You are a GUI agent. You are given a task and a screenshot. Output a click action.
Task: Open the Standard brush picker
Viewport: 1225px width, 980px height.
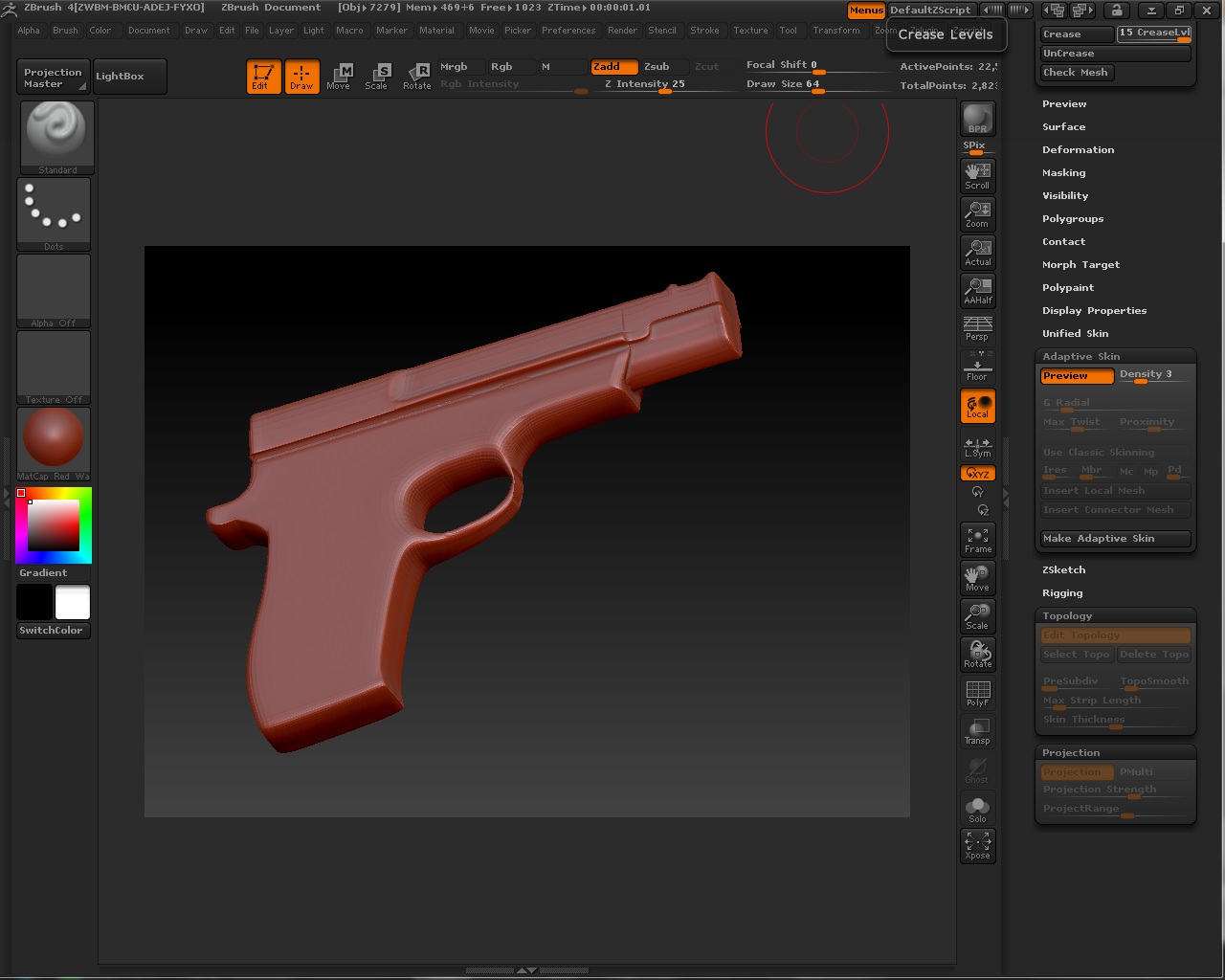point(57,138)
